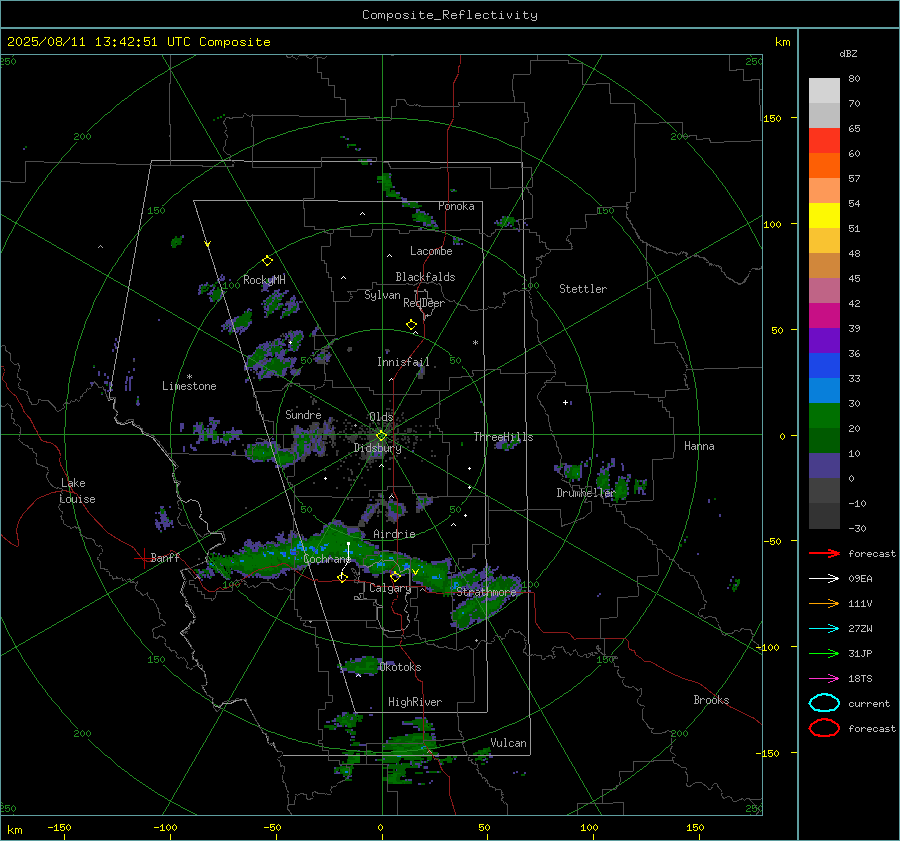The image size is (900, 841).
Task: Click the green 31JP arrow legend icon
Action: [x=824, y=653]
